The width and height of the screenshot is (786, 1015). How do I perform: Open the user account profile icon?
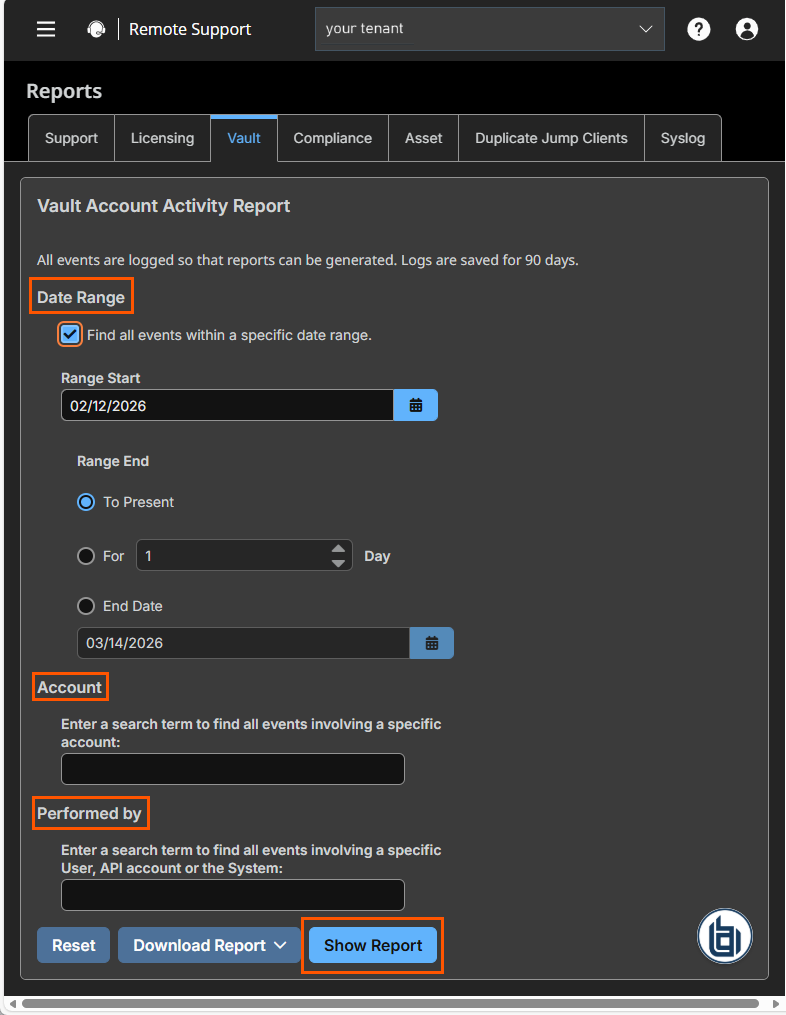747,29
